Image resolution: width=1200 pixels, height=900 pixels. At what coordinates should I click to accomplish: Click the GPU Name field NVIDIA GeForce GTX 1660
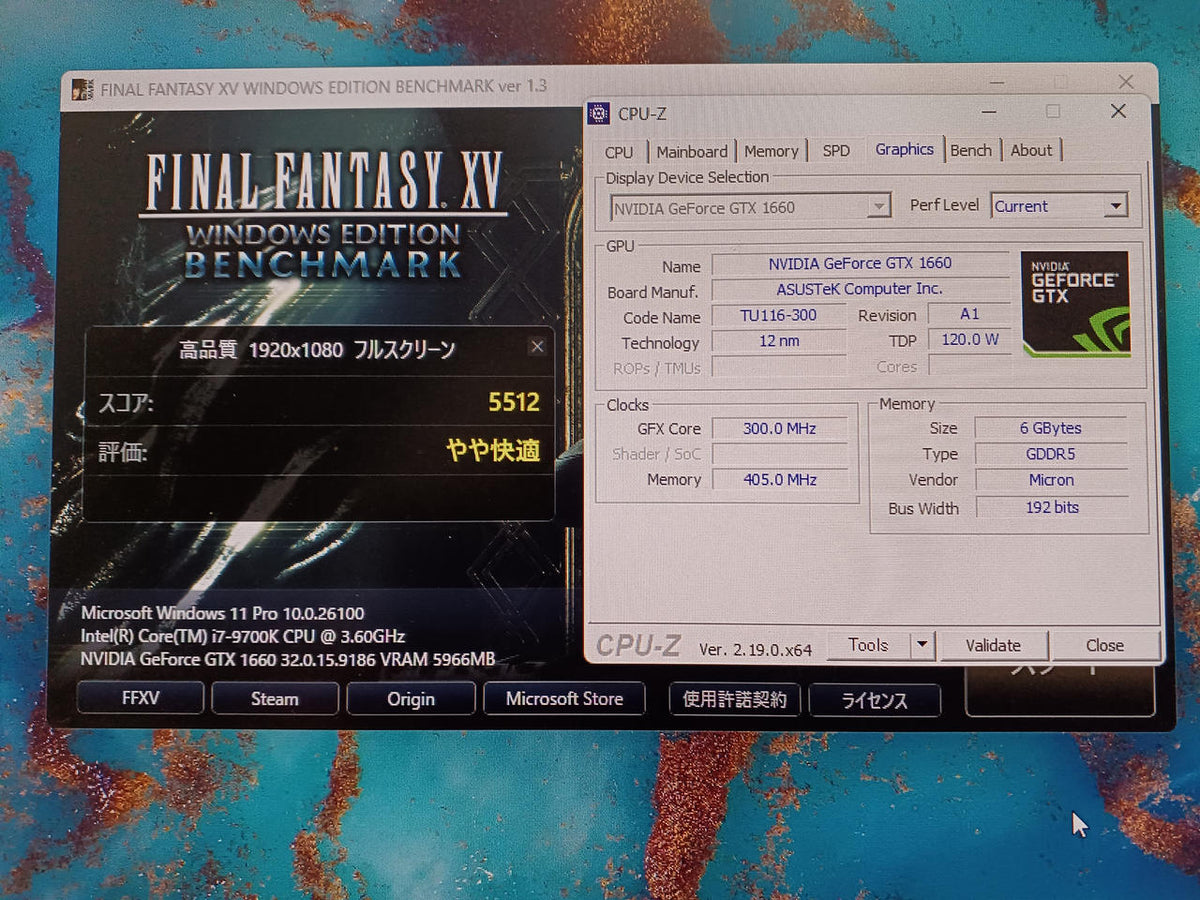point(860,264)
